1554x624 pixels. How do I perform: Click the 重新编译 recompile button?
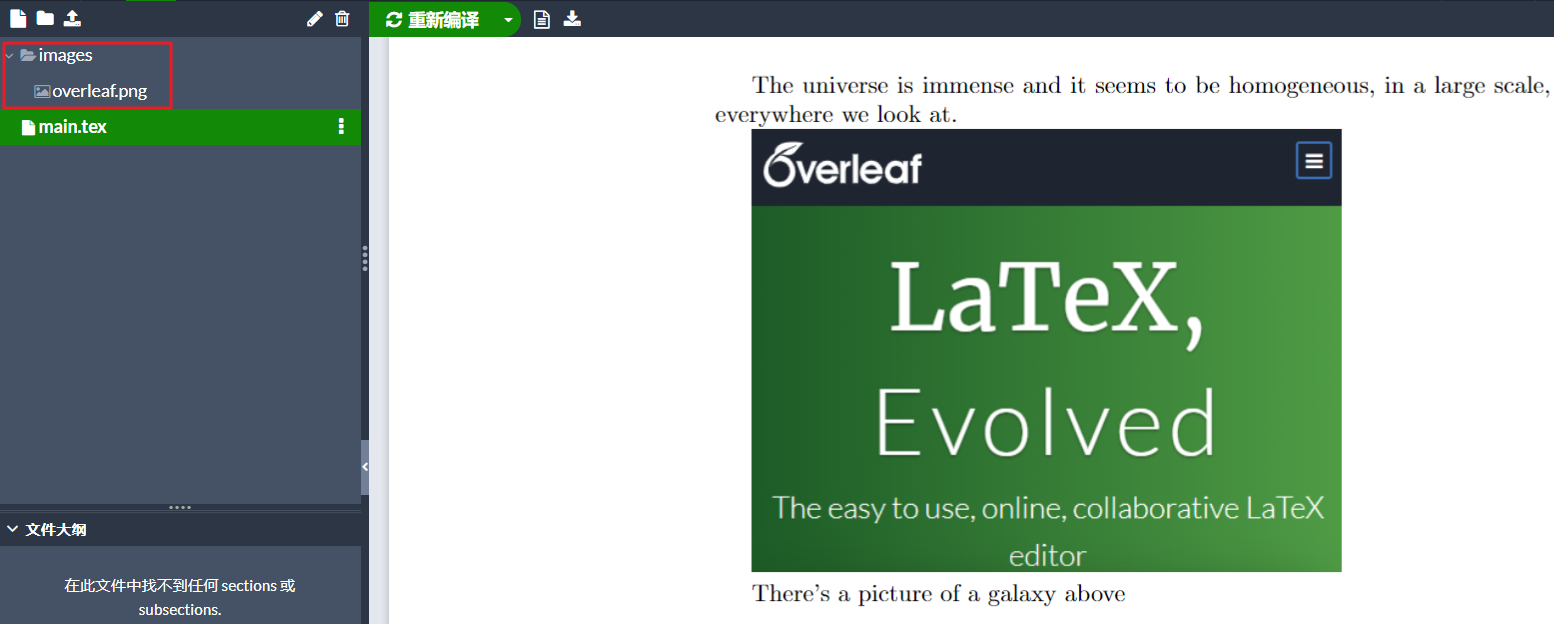pos(432,20)
